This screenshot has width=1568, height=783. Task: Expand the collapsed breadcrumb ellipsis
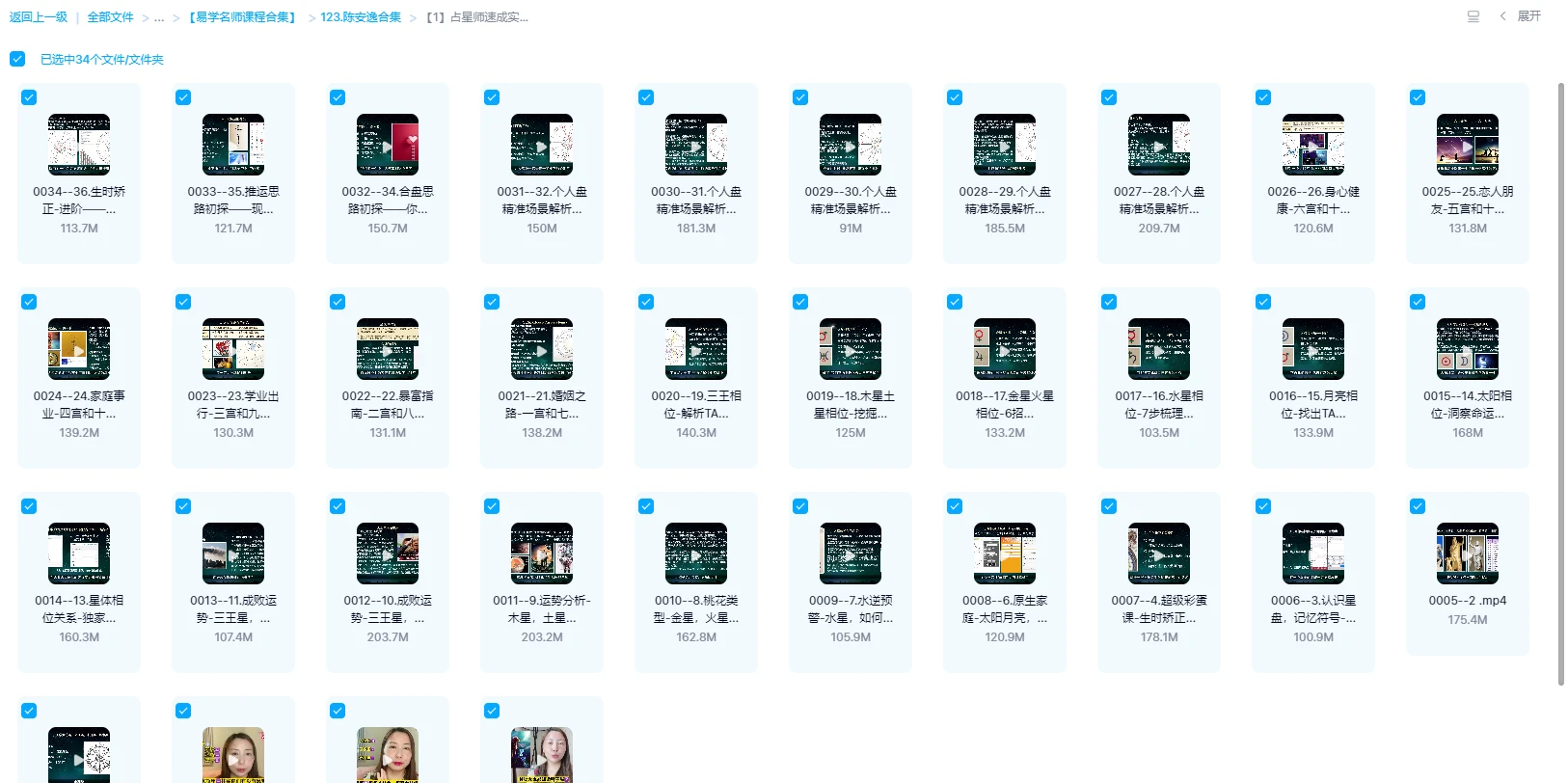[159, 17]
